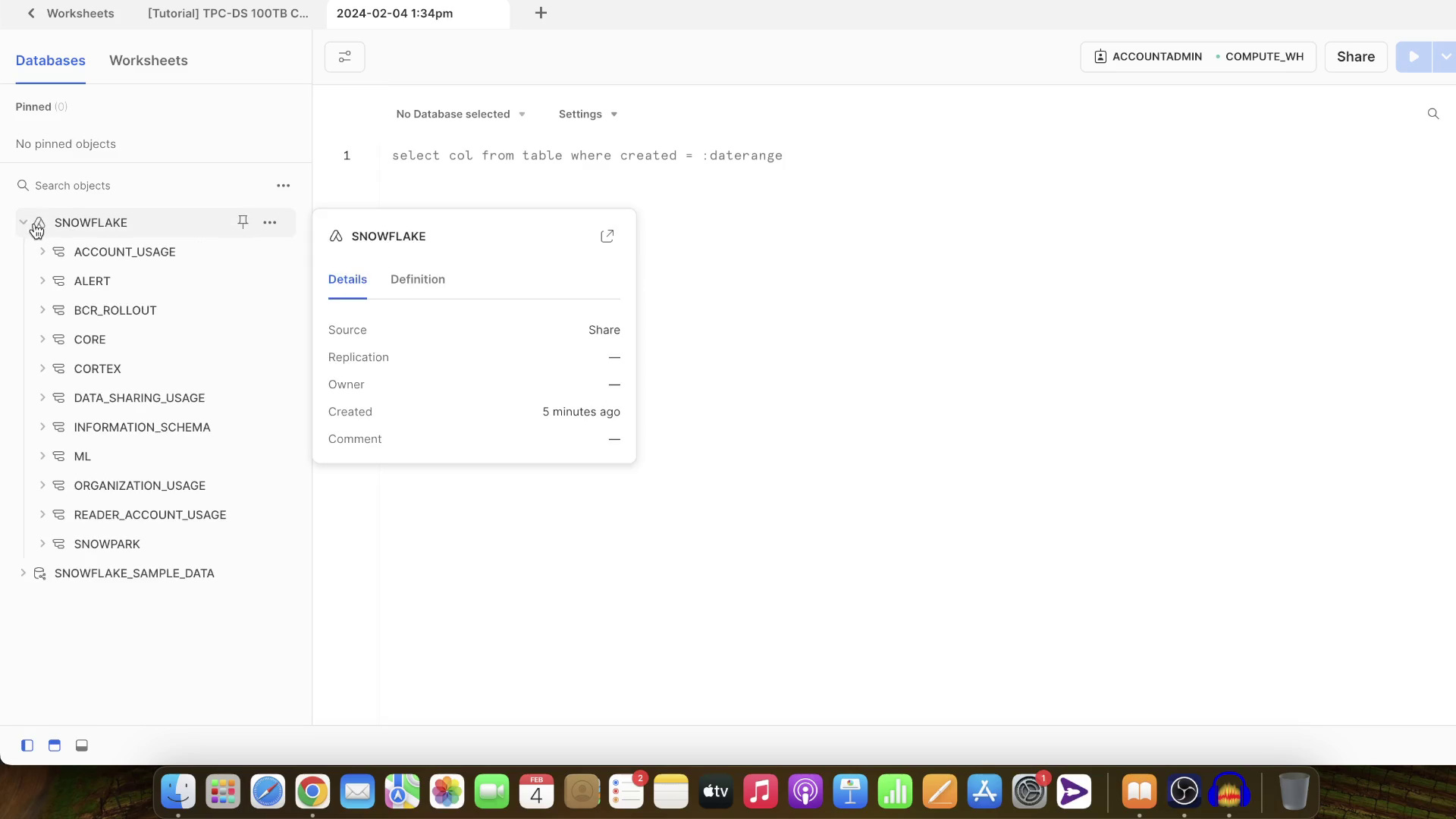The height and width of the screenshot is (819, 1456).
Task: Expand SNOWFLAKE_SAMPLE_DATA database
Action: (23, 573)
